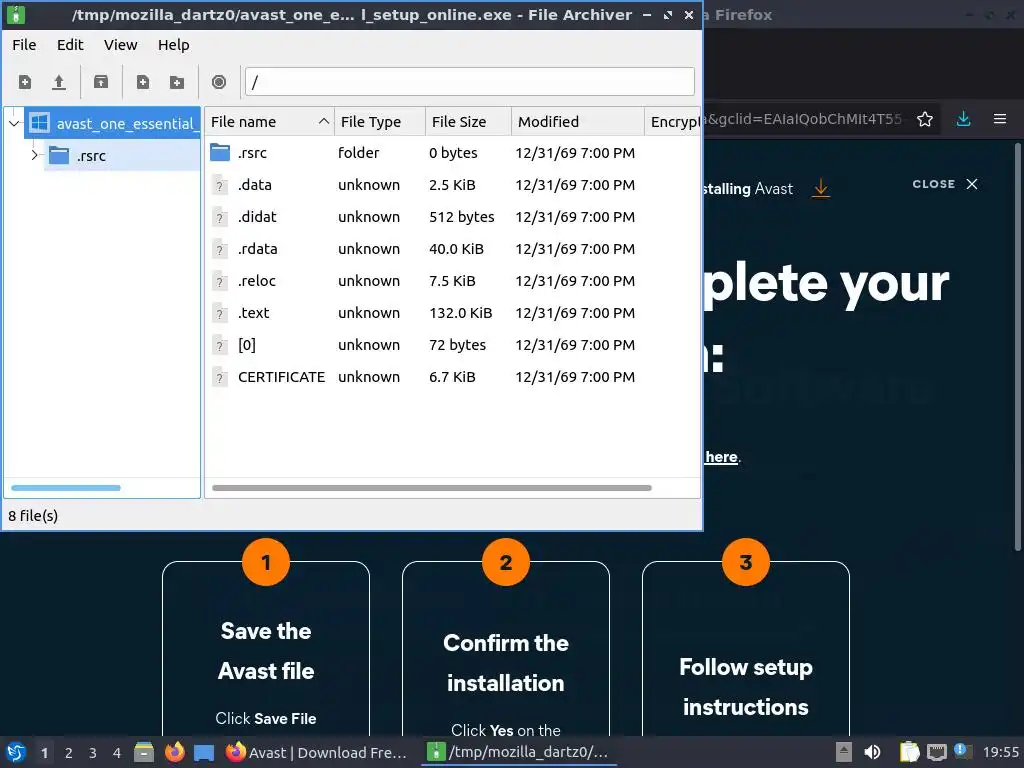This screenshot has height=768, width=1024.
Task: Click the File Archiver window title icon
Action: tap(16, 14)
